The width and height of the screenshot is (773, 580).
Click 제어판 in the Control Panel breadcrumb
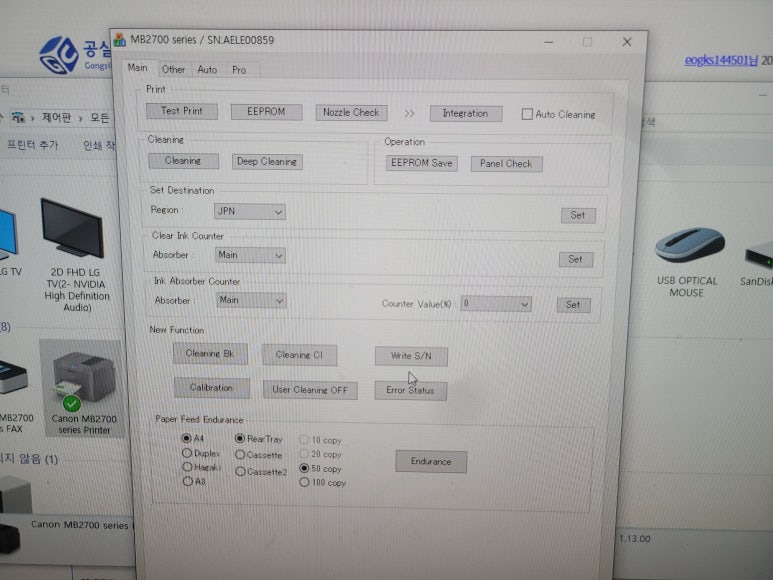pos(56,118)
